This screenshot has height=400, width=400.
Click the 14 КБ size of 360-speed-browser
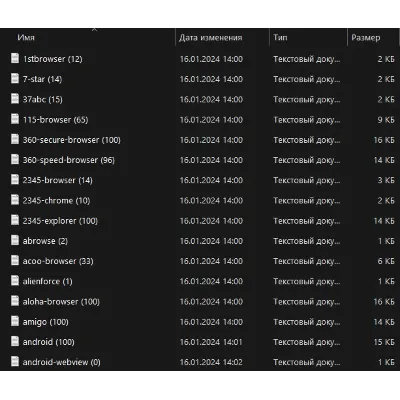point(384,160)
